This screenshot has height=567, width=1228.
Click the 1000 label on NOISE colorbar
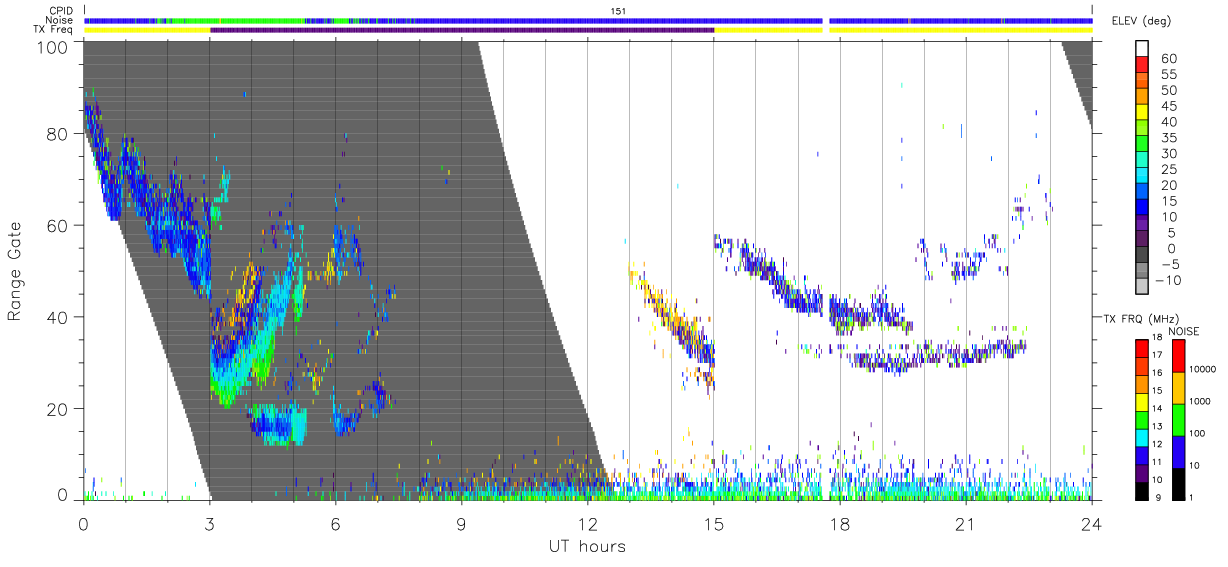point(1201,402)
